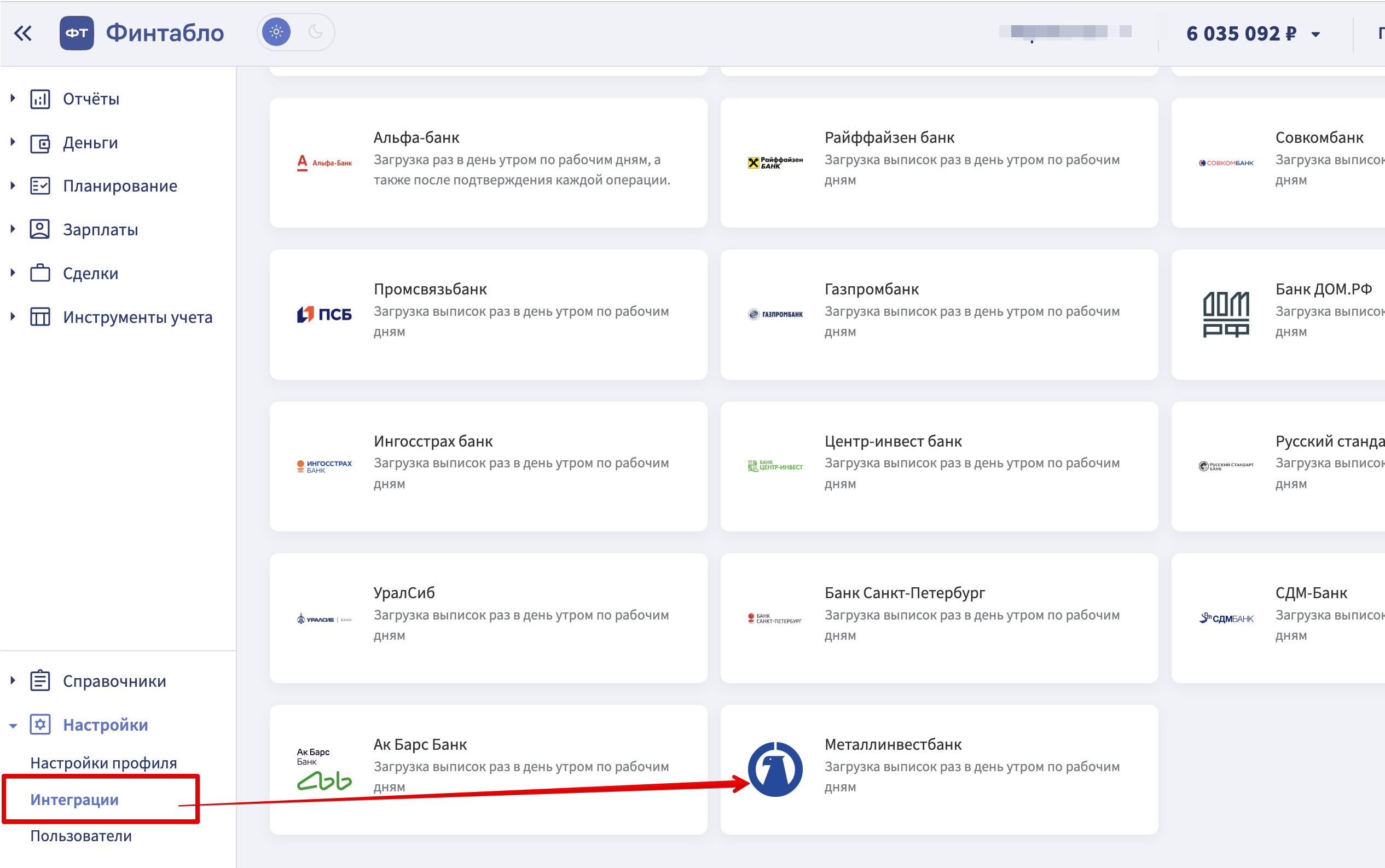Click the Ингосстрах банк logo
Screen dimensions: 1385x868
[324, 467]
